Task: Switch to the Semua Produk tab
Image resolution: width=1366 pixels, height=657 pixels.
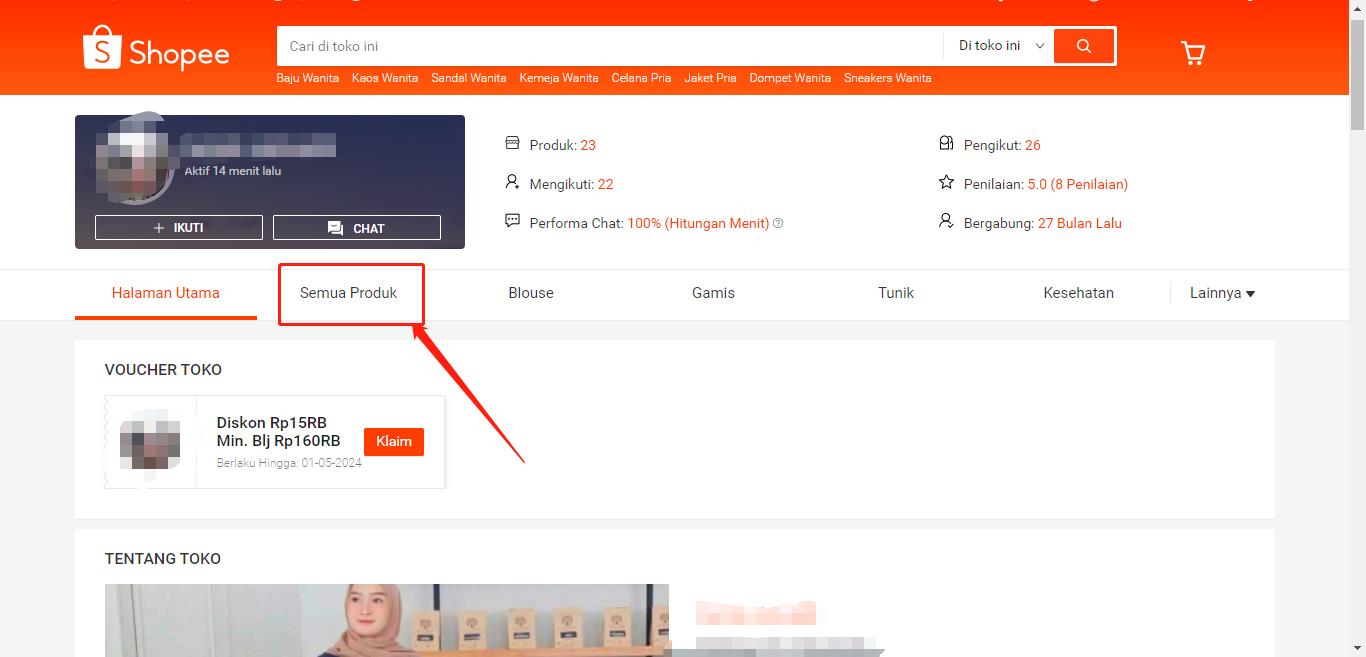Action: click(x=350, y=293)
